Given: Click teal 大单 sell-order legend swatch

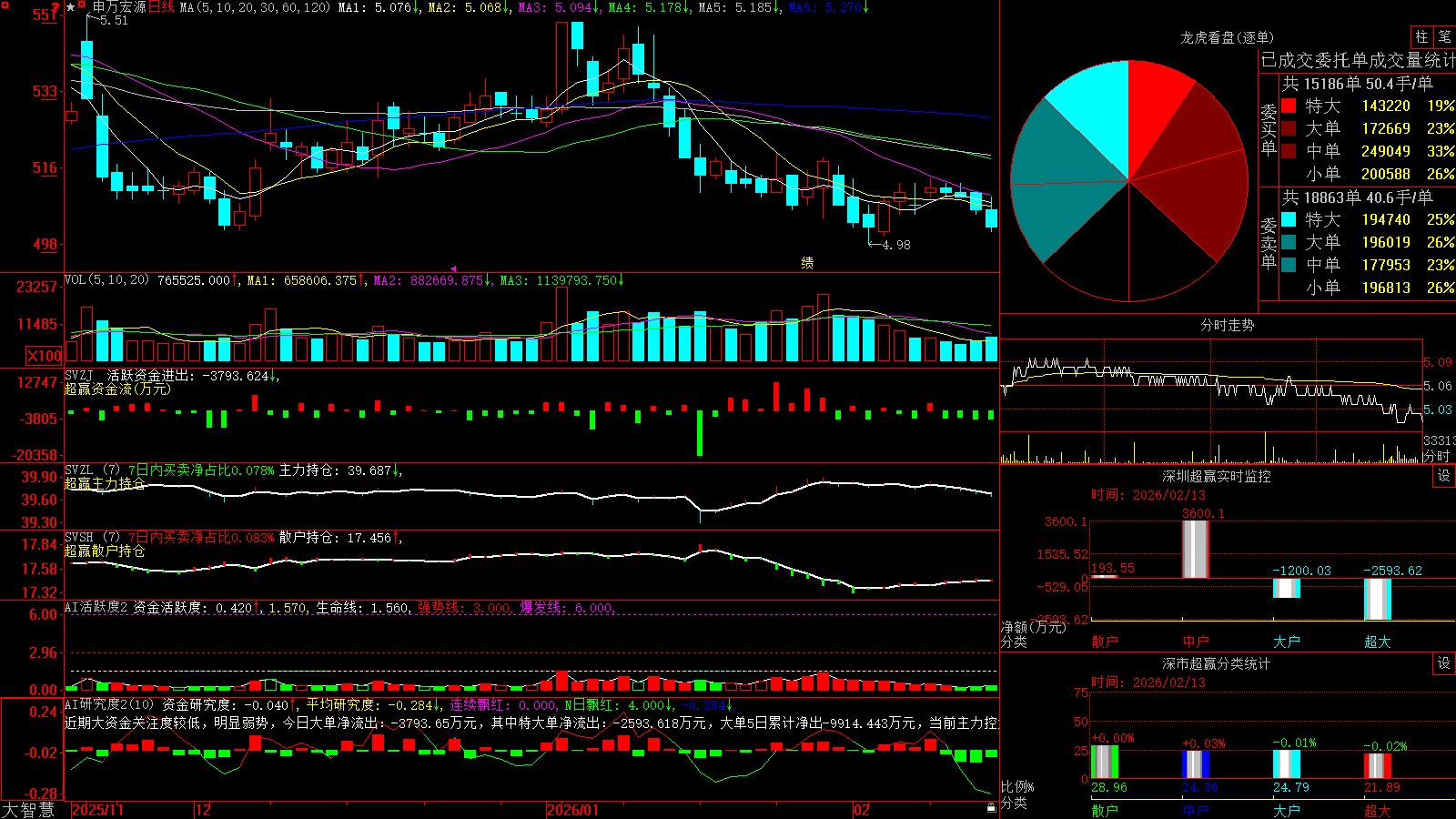Looking at the screenshot, I should click(1289, 242).
